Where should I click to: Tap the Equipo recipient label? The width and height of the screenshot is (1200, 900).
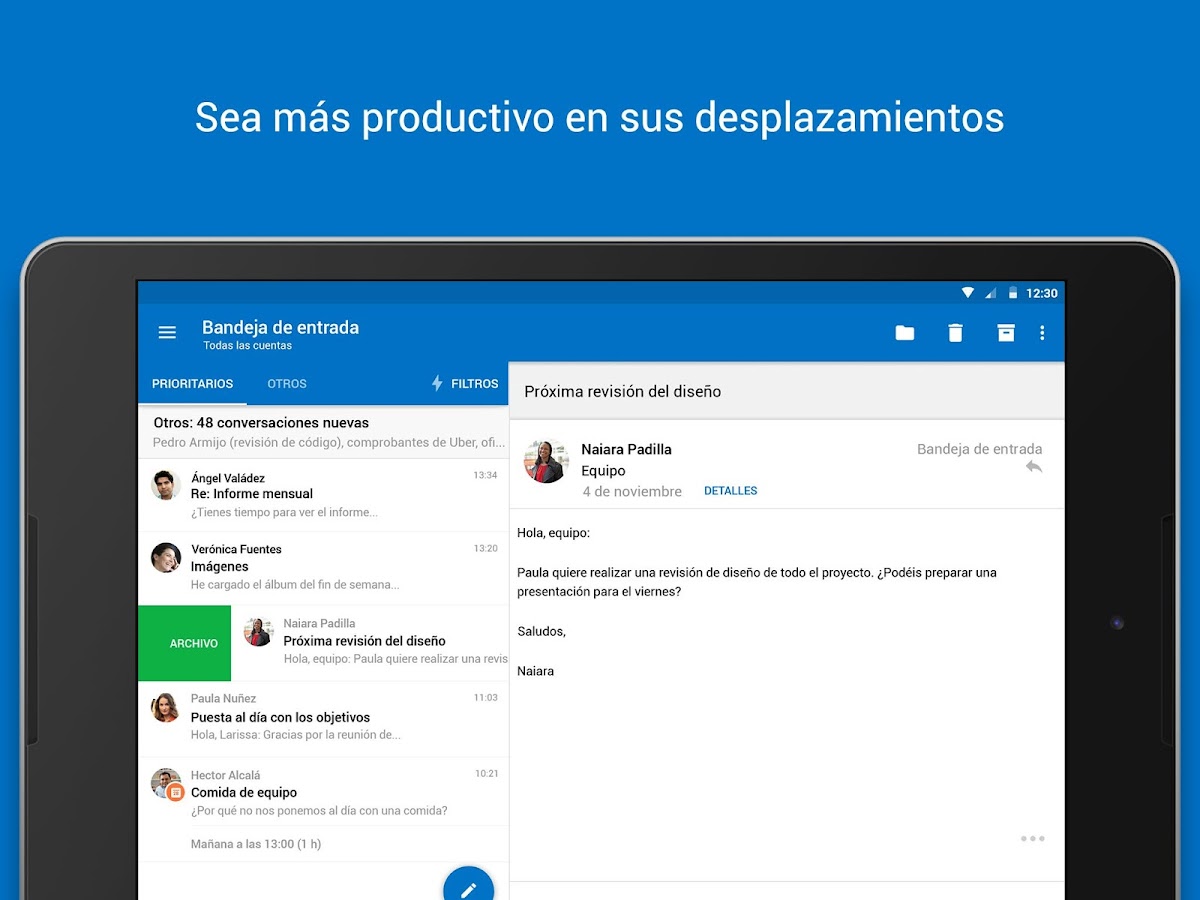click(603, 471)
